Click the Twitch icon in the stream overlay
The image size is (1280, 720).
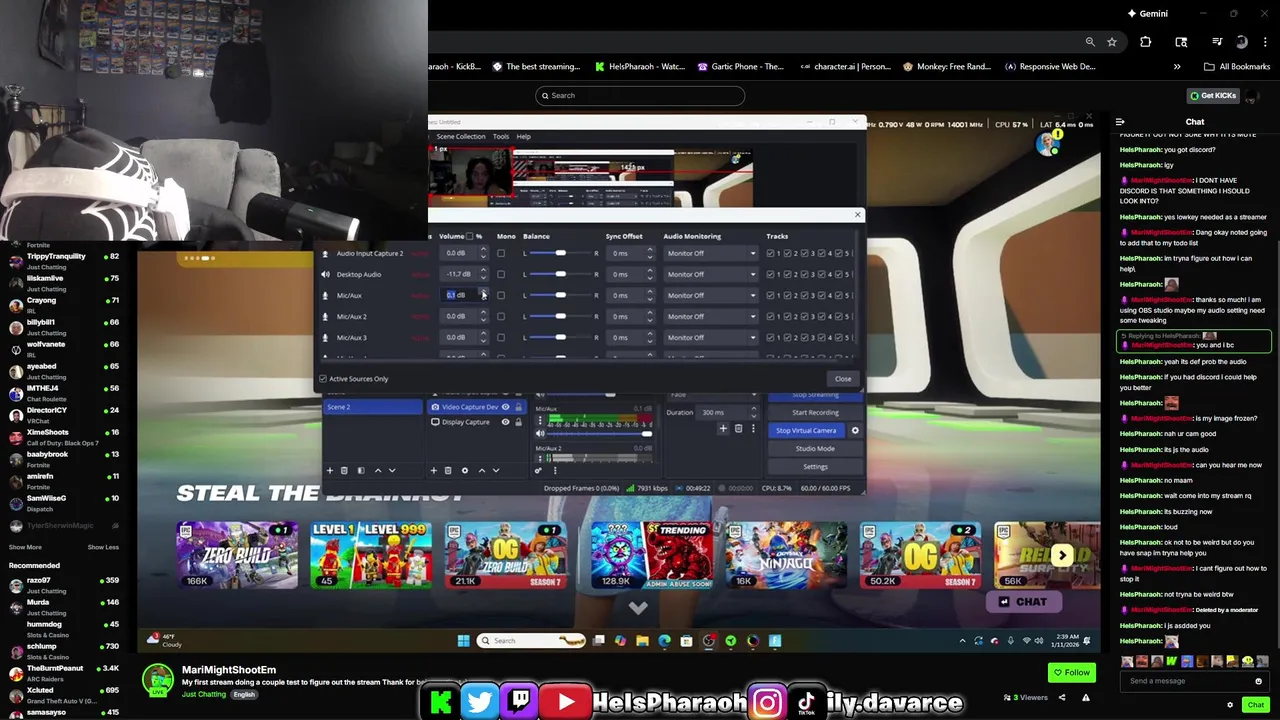521,702
